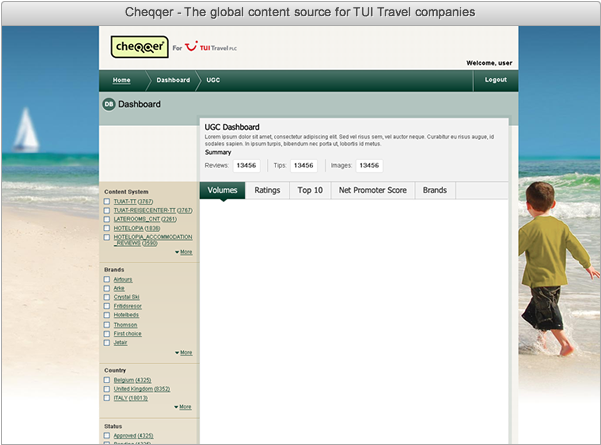Go to Home in the navigation bar
This screenshot has width=601, height=445.
tap(122, 80)
